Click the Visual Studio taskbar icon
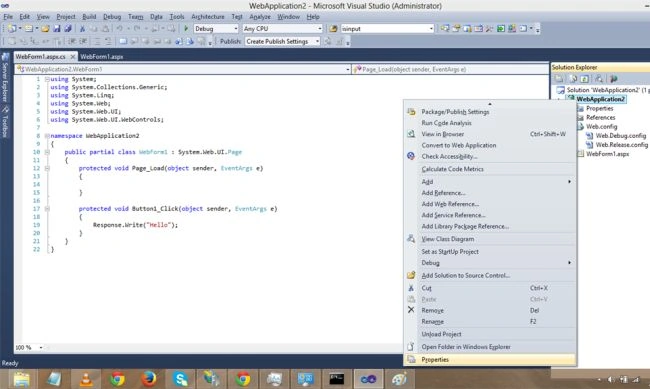The image size is (650, 389). 368,379
